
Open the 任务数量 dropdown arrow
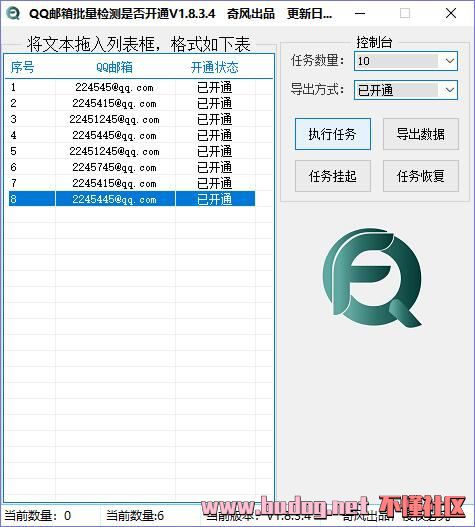tap(449, 61)
